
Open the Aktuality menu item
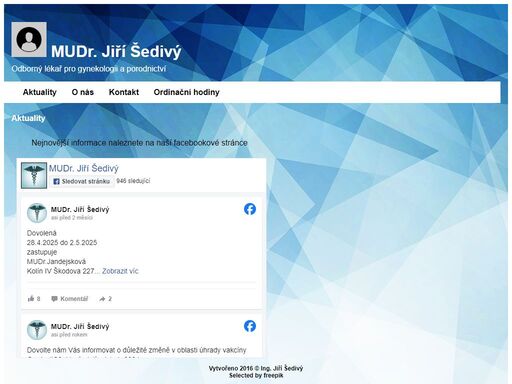point(40,92)
